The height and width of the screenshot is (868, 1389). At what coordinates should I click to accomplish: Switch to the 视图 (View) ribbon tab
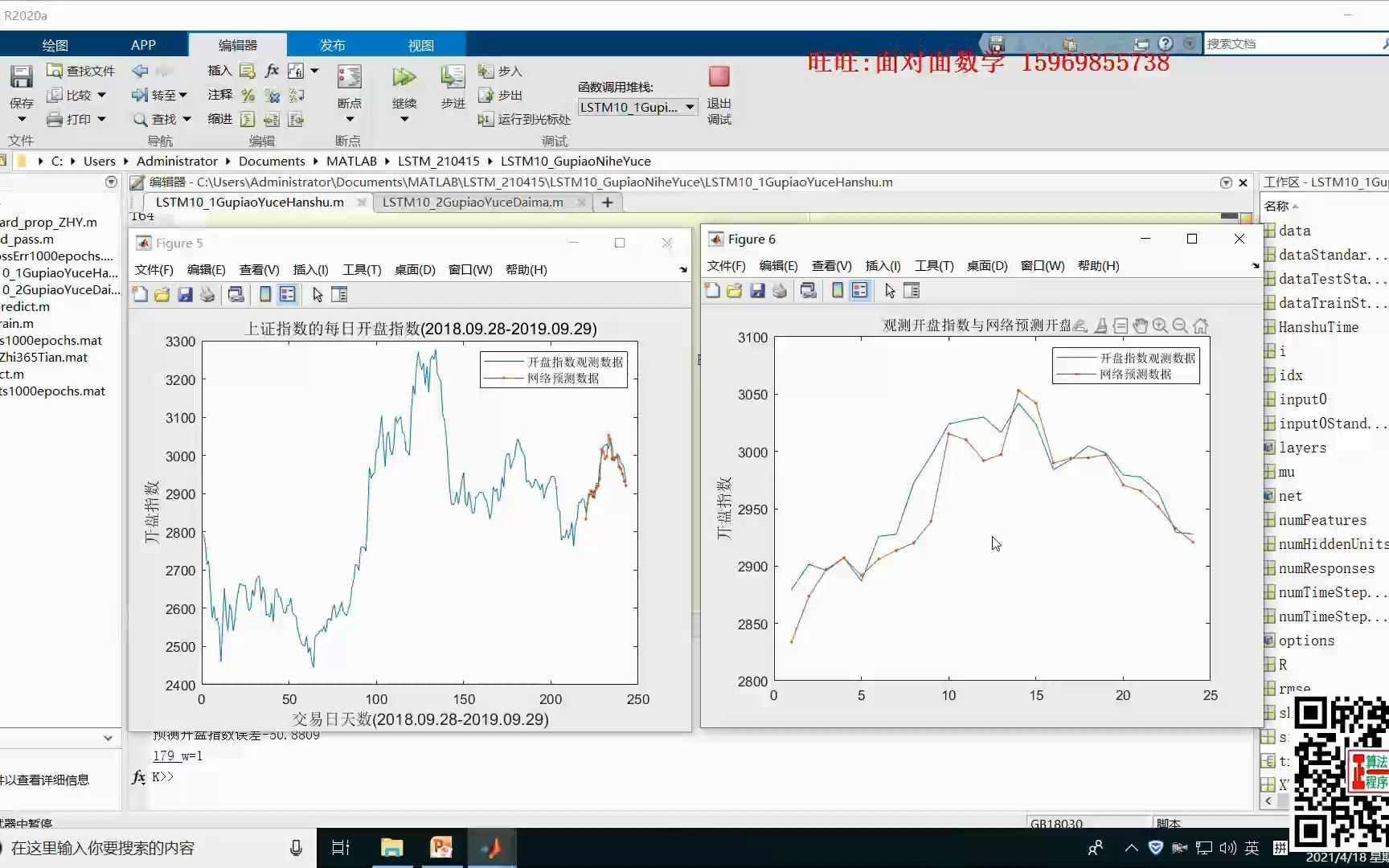click(420, 45)
